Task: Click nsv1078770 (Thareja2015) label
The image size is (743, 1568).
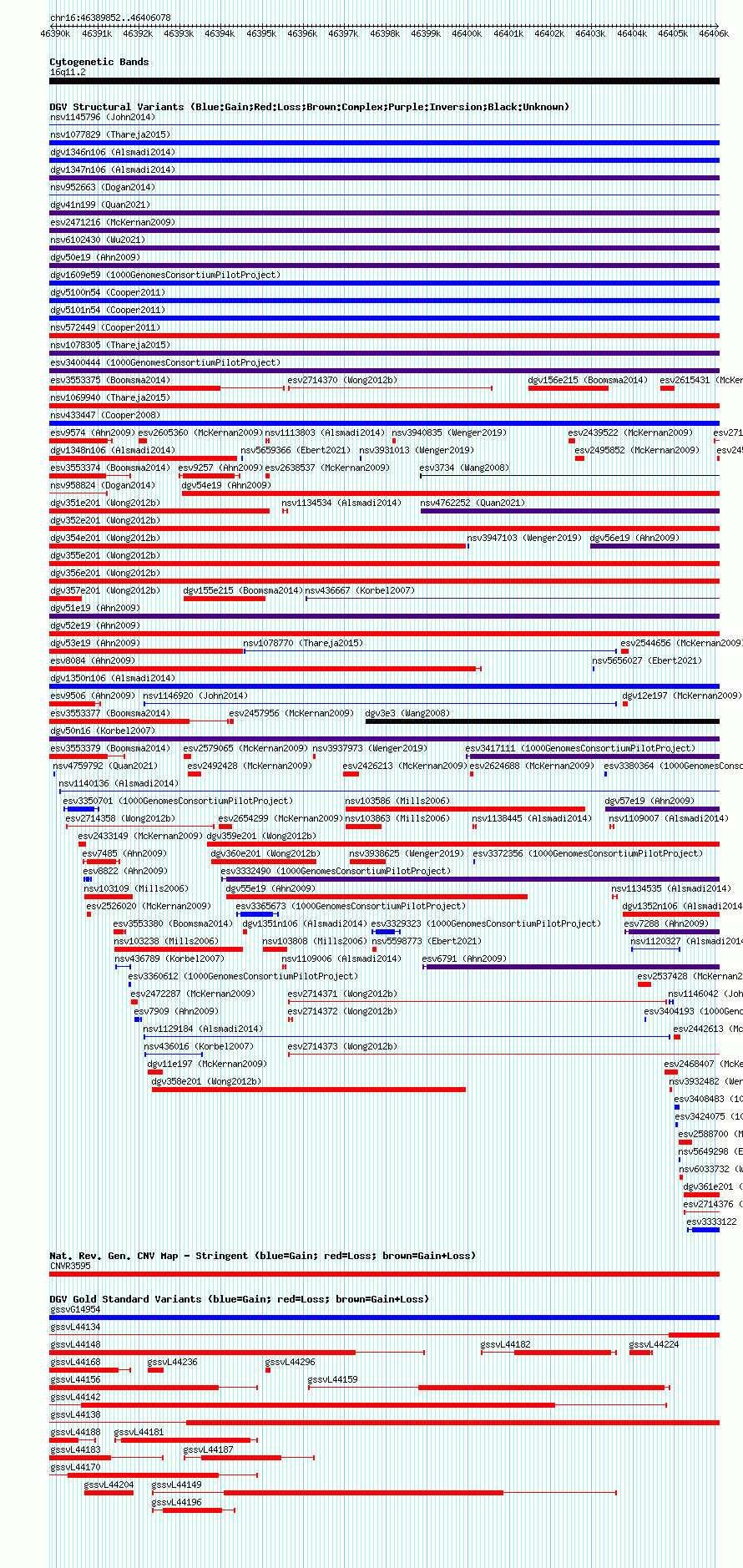Action: (x=303, y=643)
